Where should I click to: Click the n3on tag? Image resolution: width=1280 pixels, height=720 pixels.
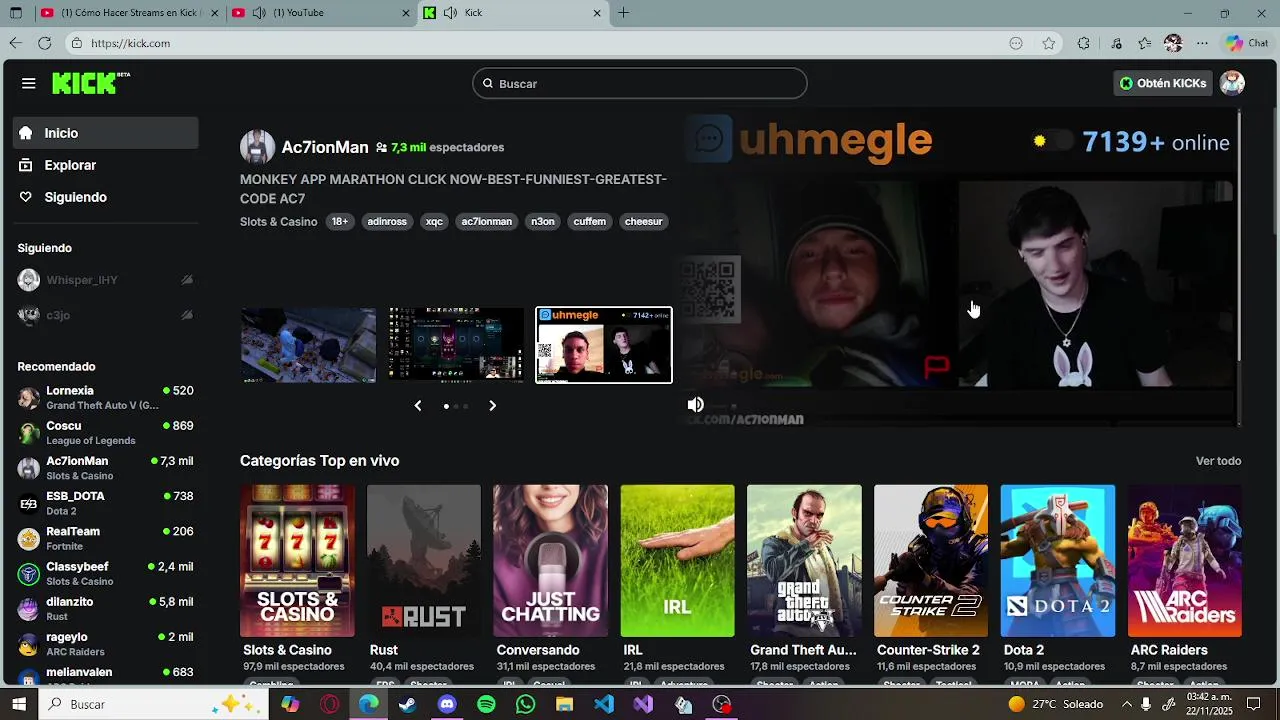pos(543,221)
